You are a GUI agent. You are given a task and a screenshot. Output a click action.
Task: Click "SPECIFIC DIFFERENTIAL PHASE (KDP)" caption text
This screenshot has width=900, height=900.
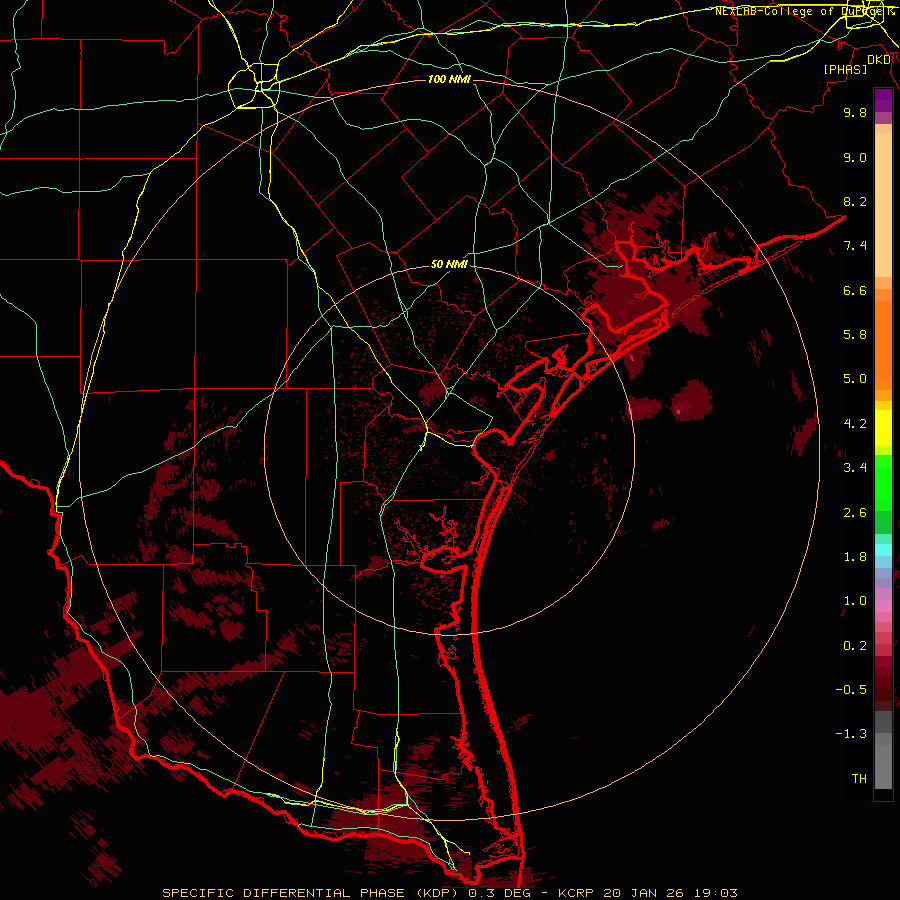(x=312, y=893)
